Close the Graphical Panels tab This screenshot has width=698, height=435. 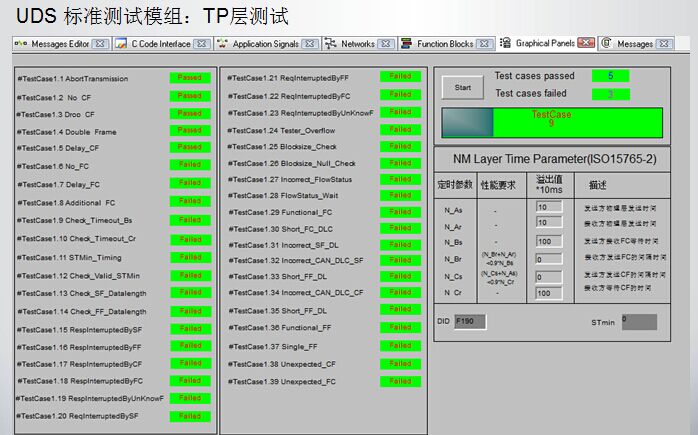click(587, 44)
